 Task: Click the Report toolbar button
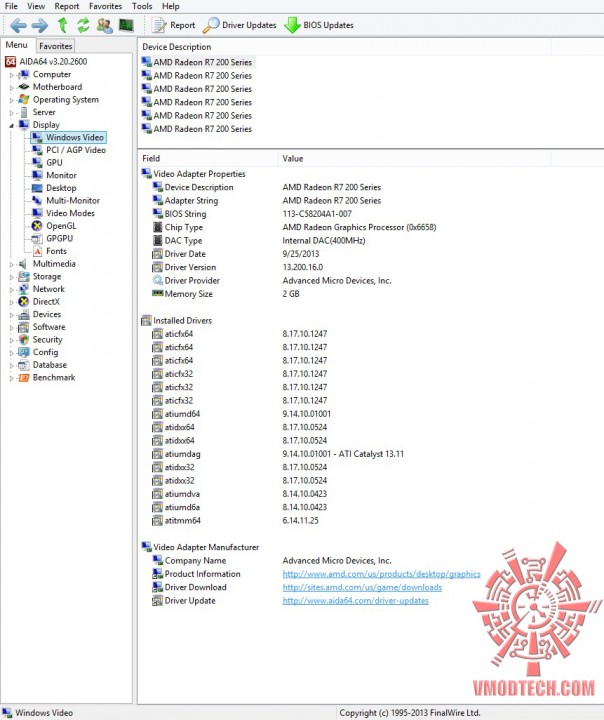(174, 25)
